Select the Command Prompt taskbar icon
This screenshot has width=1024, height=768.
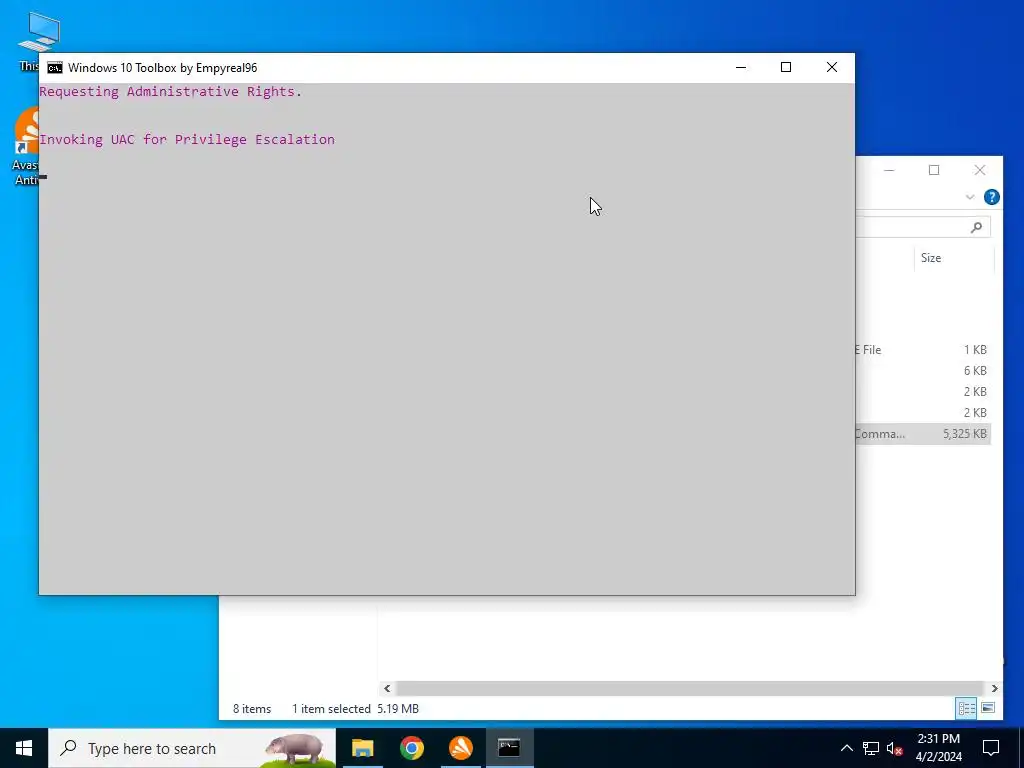[509, 748]
